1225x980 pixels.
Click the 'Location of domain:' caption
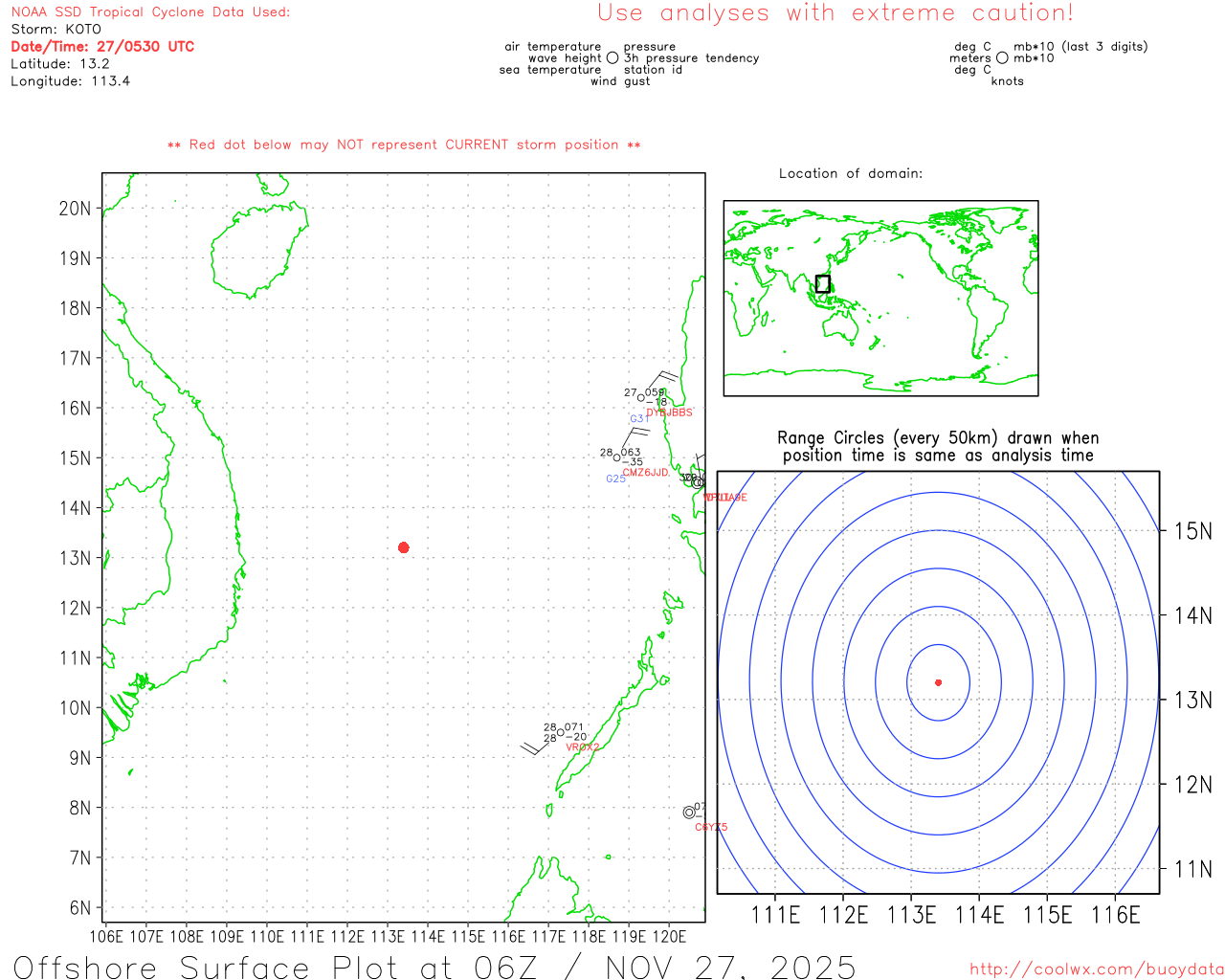coord(851,173)
